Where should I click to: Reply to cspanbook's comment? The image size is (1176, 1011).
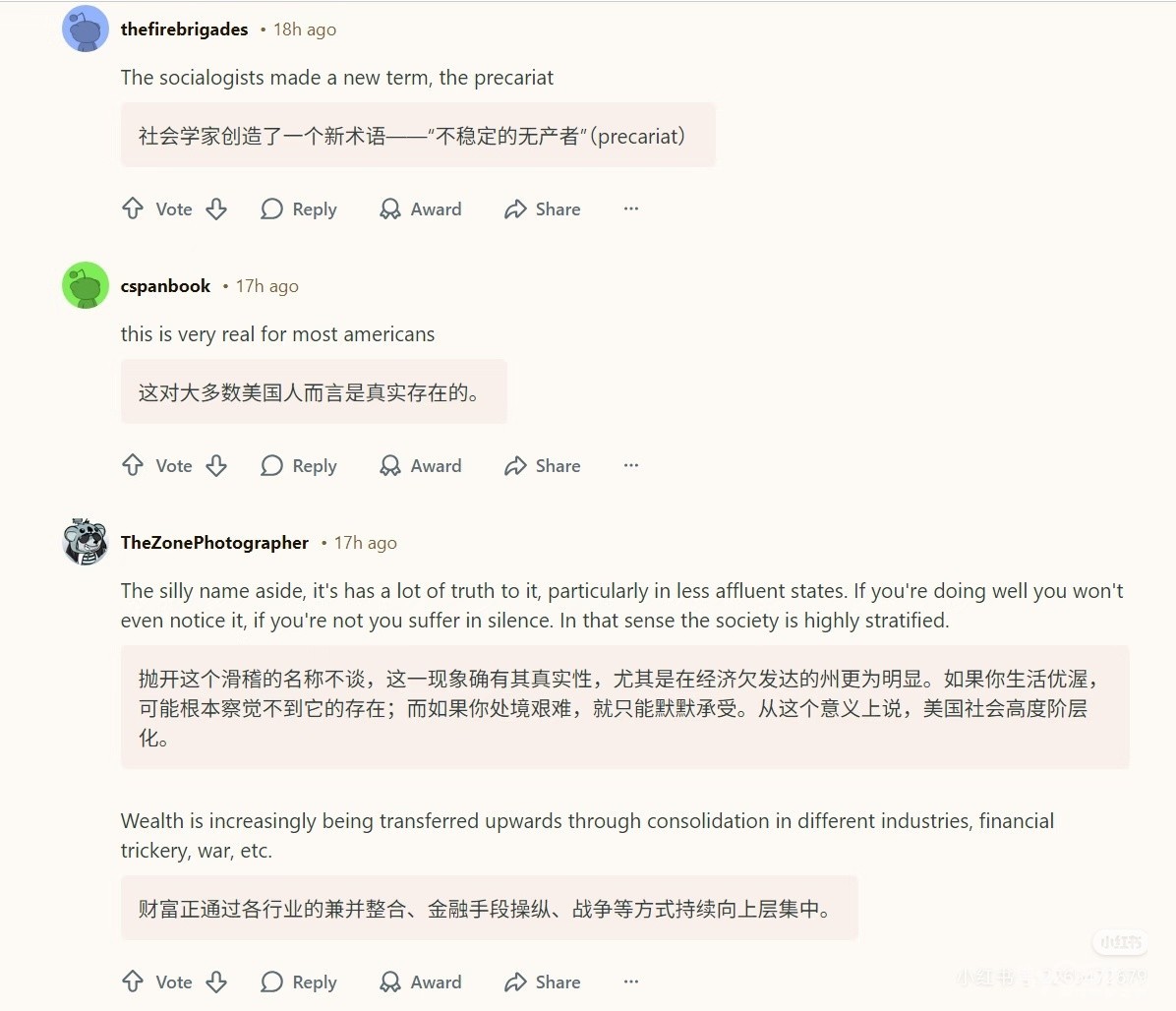coord(299,465)
